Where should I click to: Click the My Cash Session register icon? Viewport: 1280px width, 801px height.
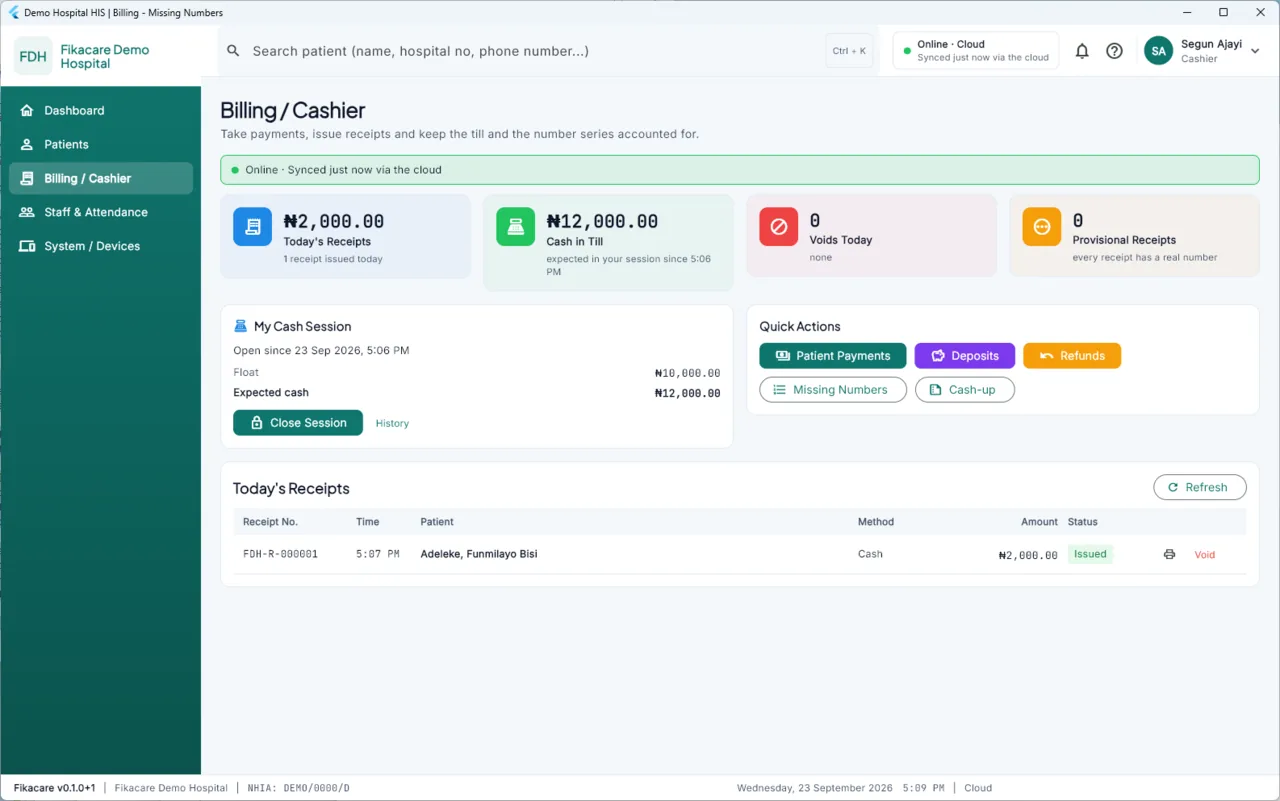(240, 326)
